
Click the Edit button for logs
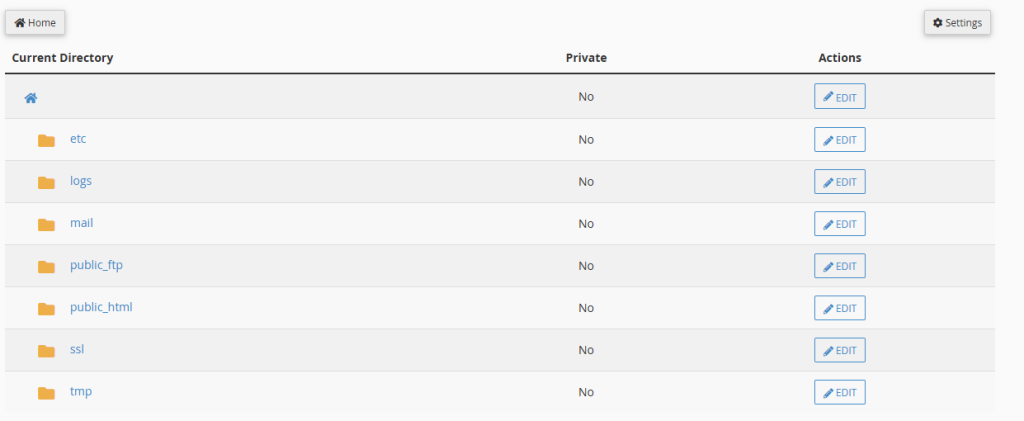click(840, 181)
